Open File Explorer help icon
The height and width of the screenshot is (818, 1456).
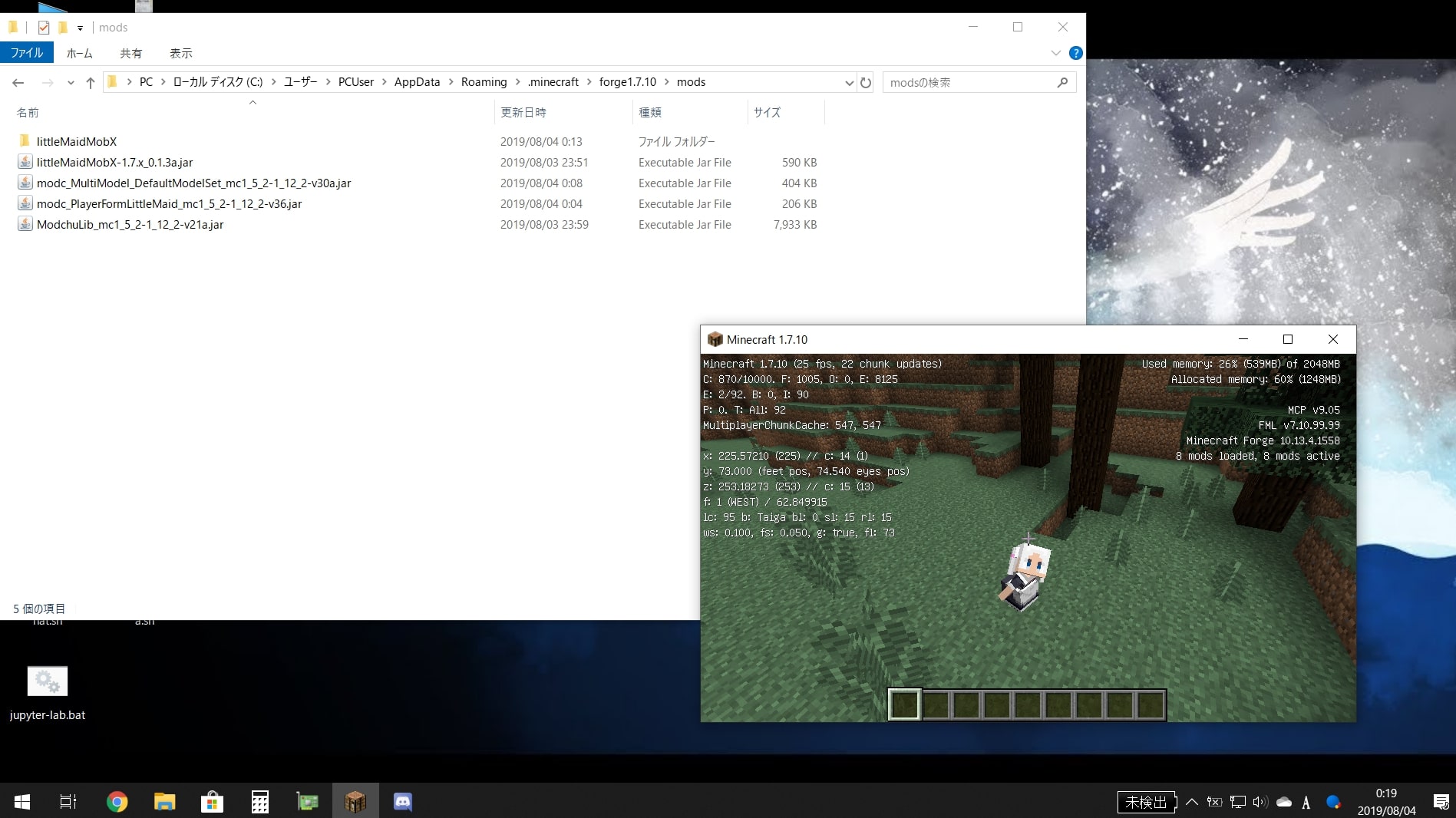[1076, 53]
